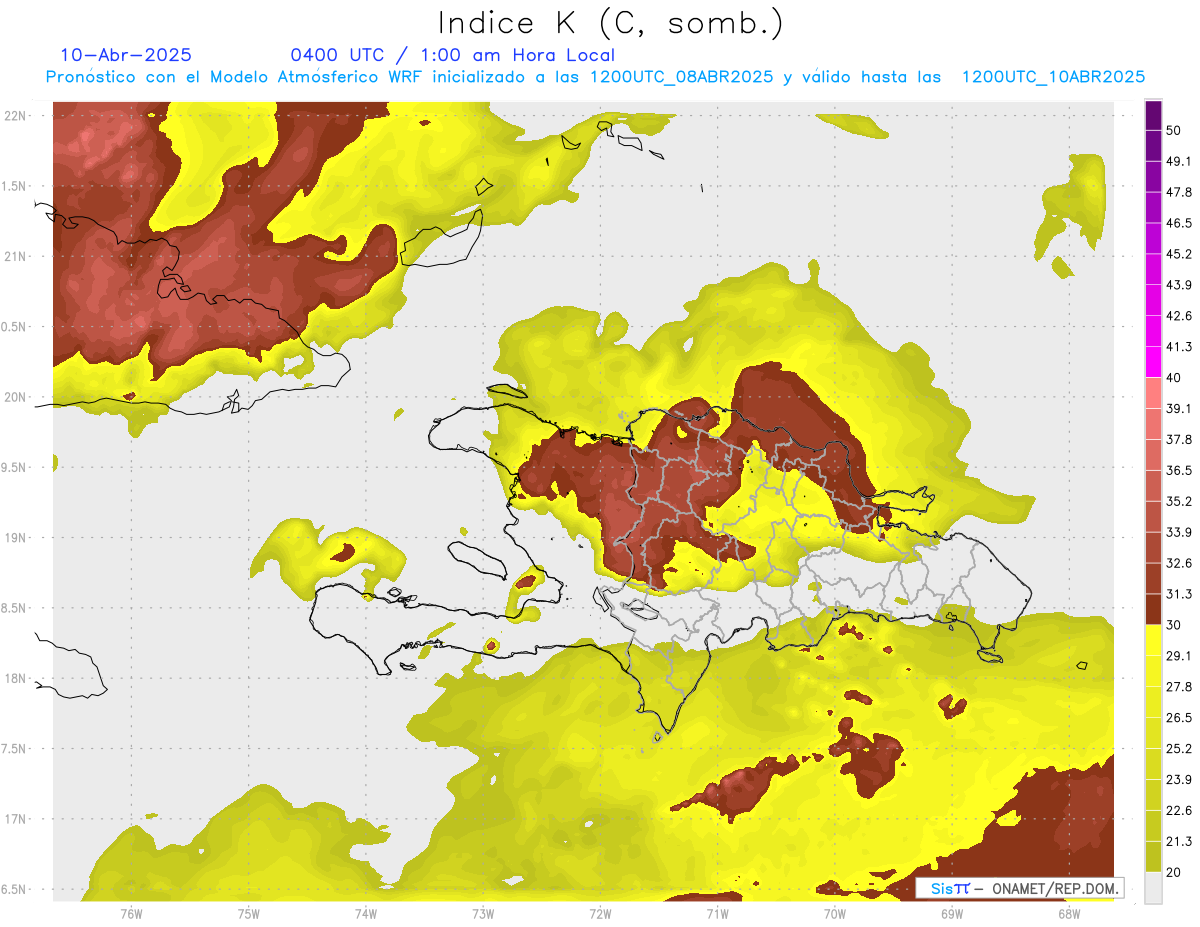This screenshot has height=927, width=1200.
Task: Click the magenta swatch between 40 and 41.3
Action: point(1153,362)
